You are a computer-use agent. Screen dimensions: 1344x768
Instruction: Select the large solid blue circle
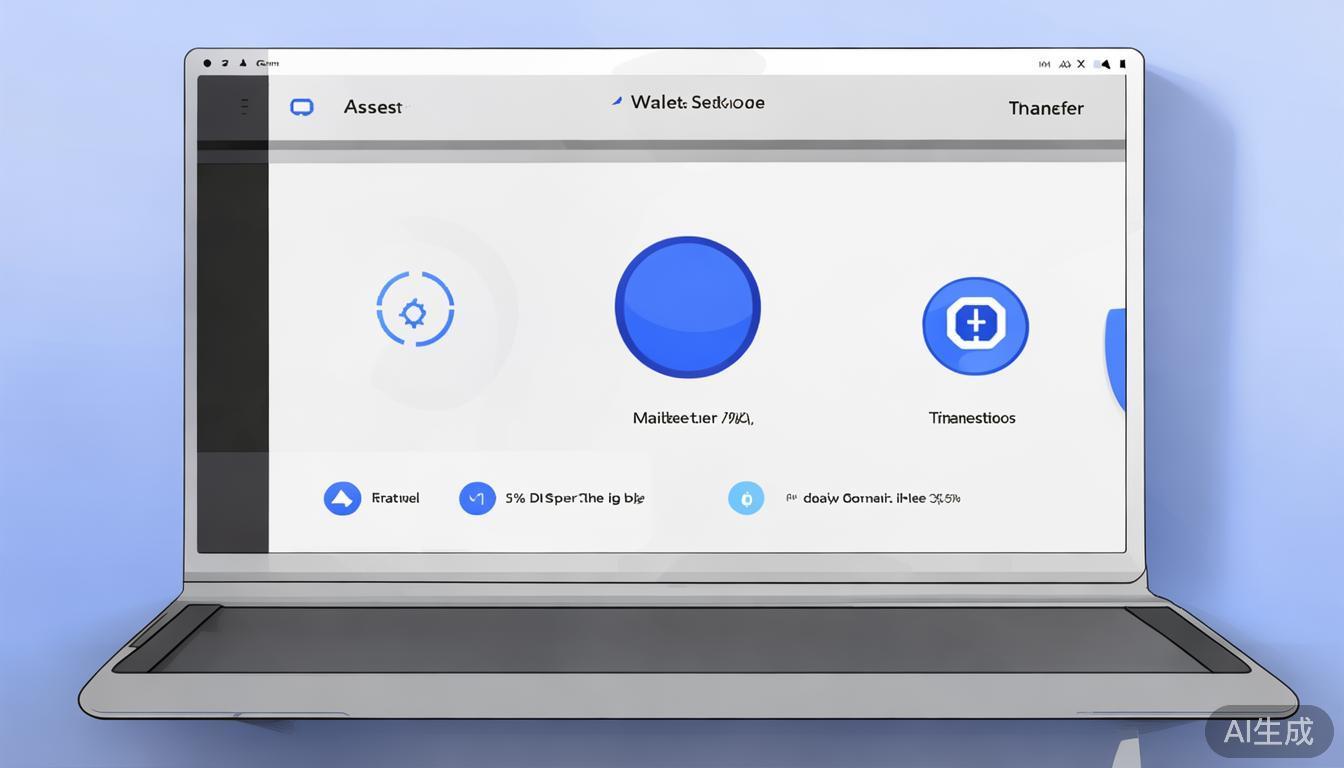687,307
